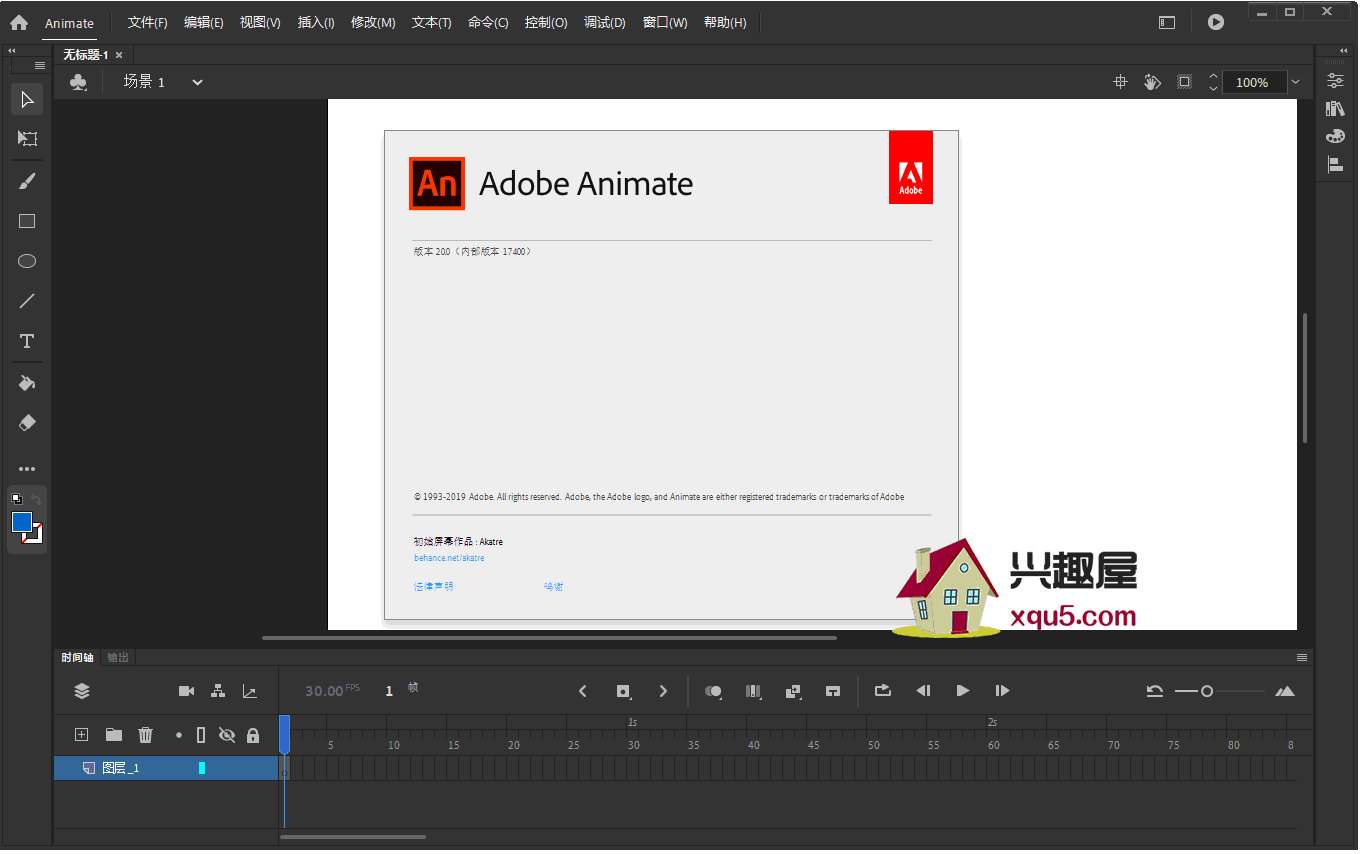1360x854 pixels.
Task: Open the 编辑(E) menu
Action: pos(204,22)
